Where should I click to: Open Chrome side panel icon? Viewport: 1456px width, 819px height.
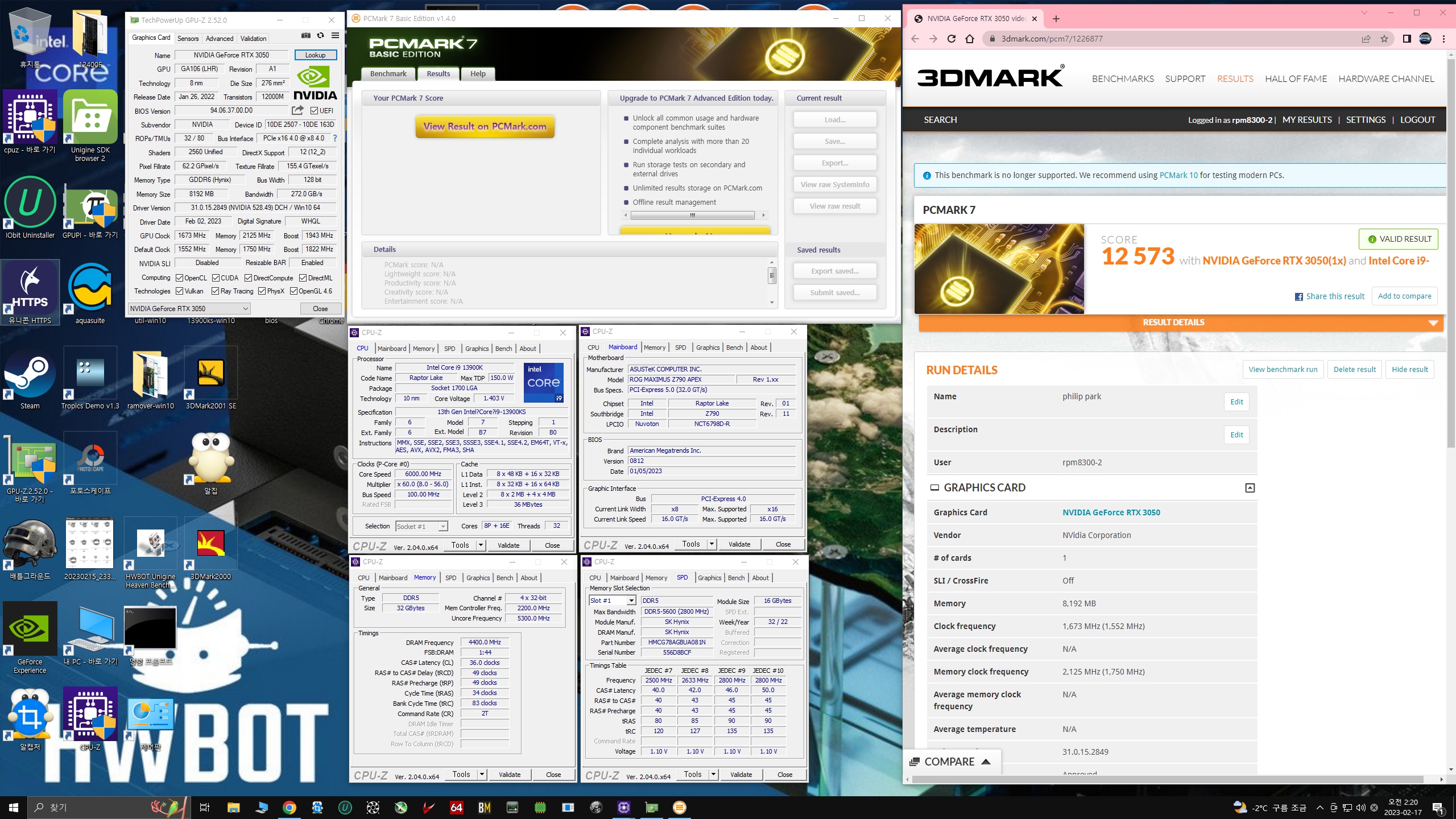click(x=1407, y=39)
